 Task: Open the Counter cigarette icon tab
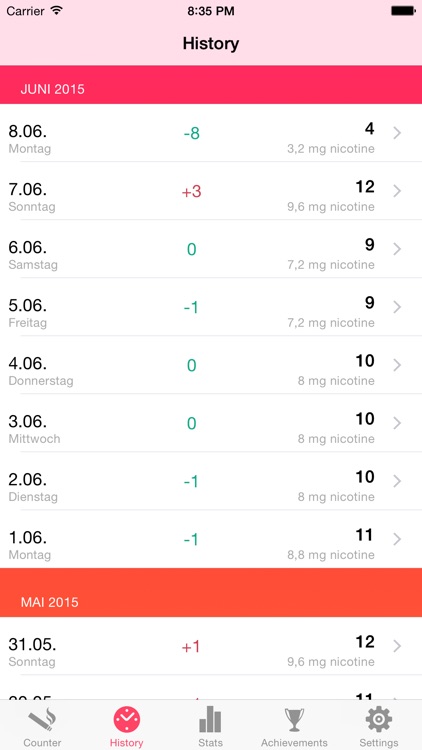(42, 721)
